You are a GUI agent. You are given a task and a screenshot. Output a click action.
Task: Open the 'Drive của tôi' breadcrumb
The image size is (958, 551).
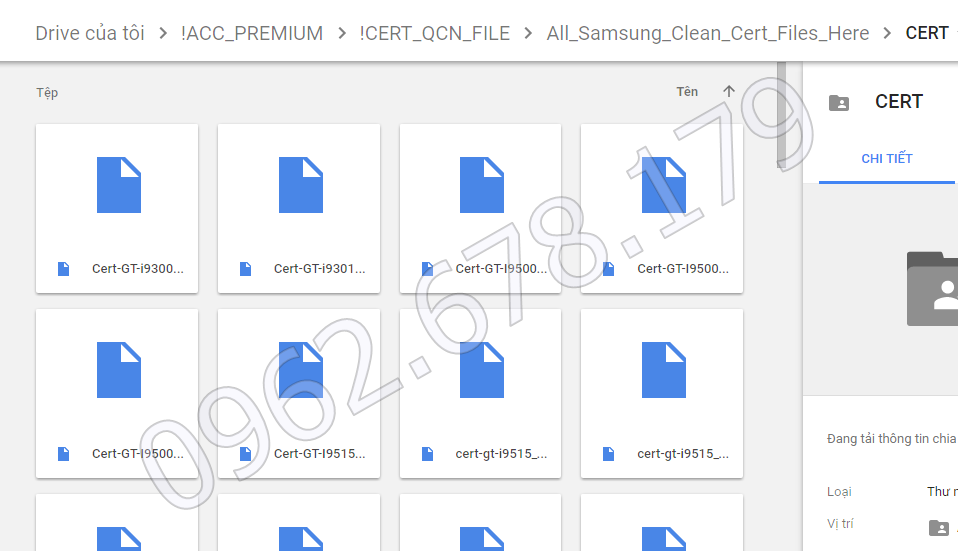pyautogui.click(x=90, y=33)
